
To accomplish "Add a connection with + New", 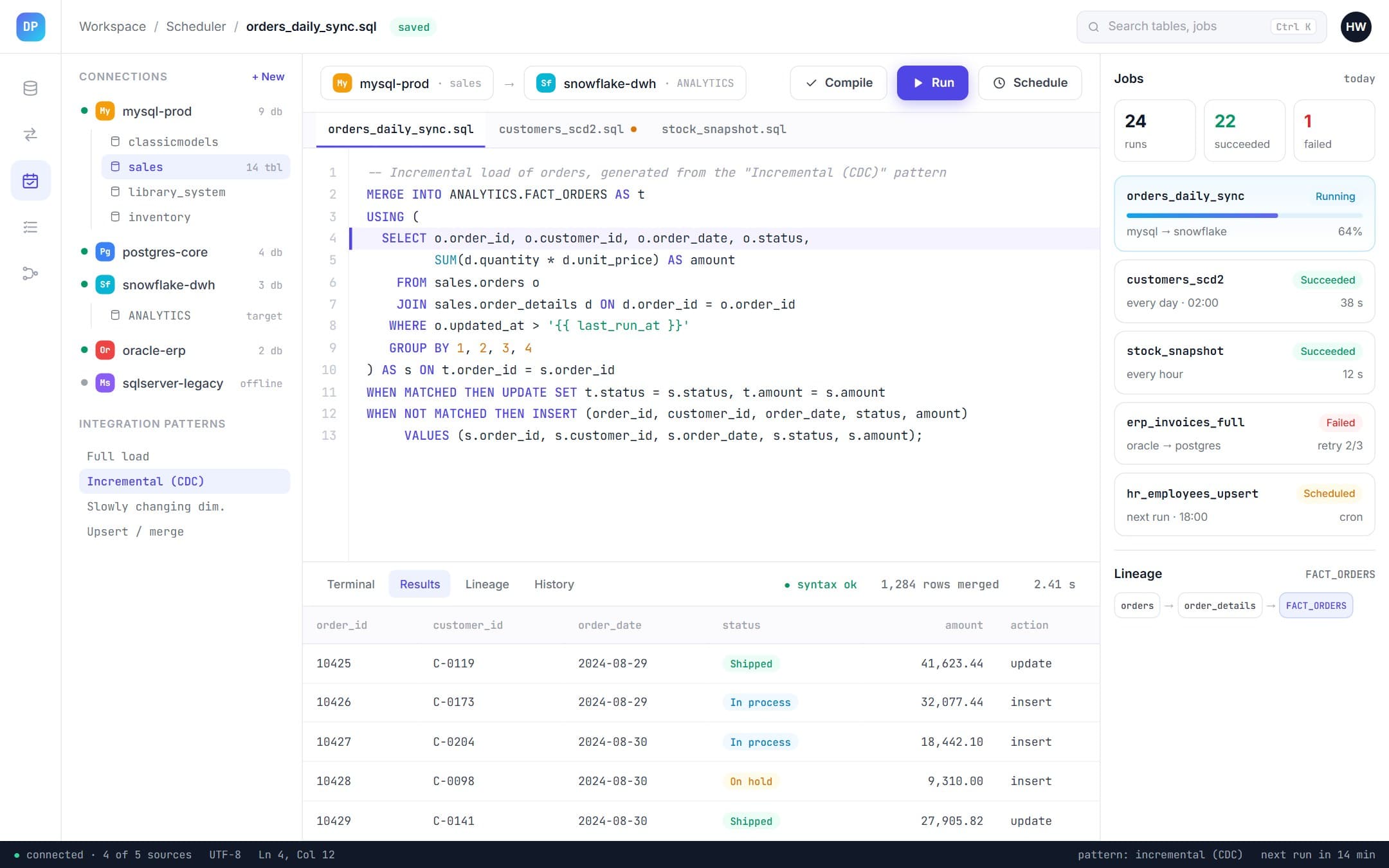I will [x=268, y=77].
